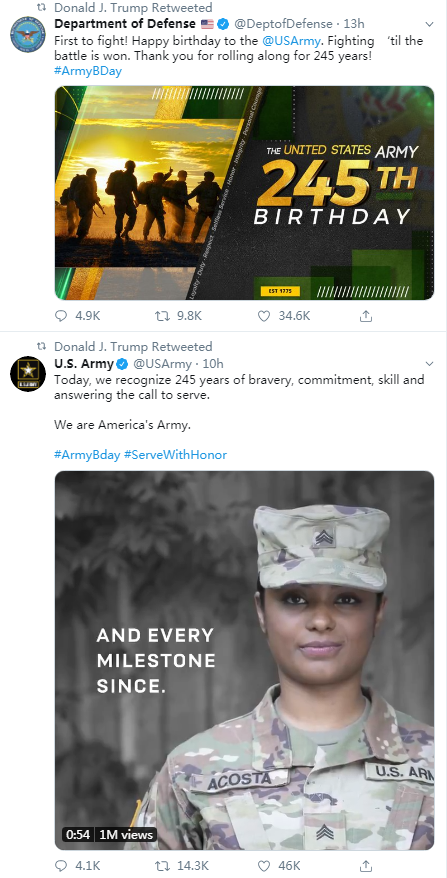Viewport: 447px width, 878px height.
Task: Share the Department of Defense tweet
Action: [x=365, y=316]
